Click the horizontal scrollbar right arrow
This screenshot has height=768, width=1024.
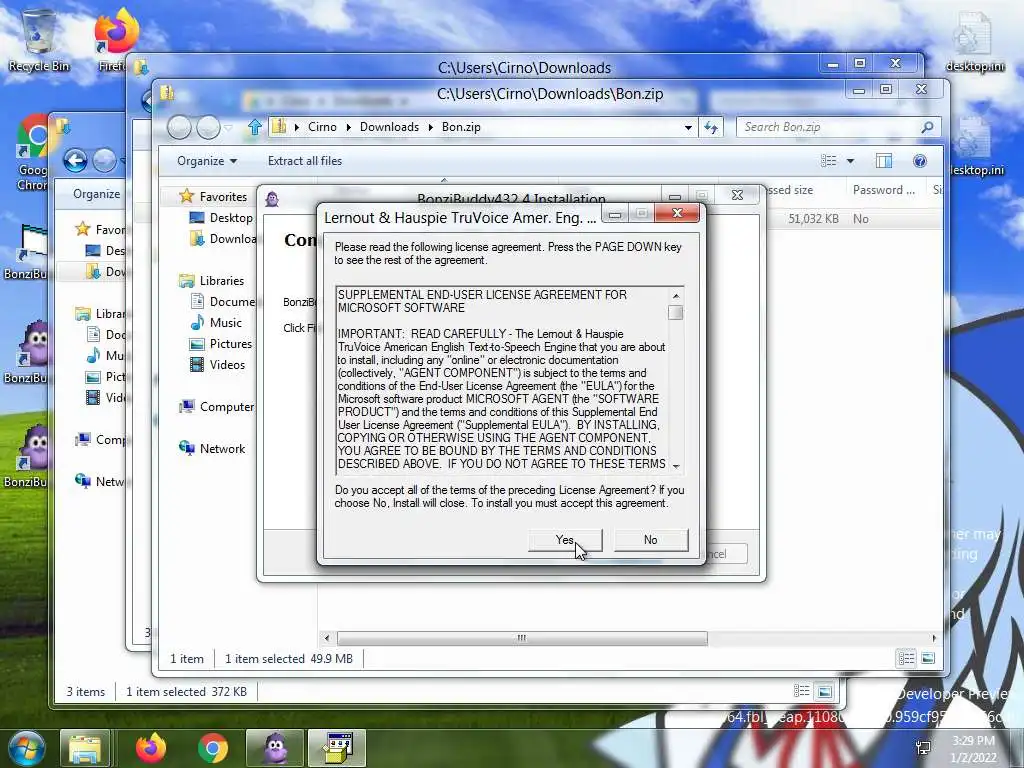[x=934, y=638]
